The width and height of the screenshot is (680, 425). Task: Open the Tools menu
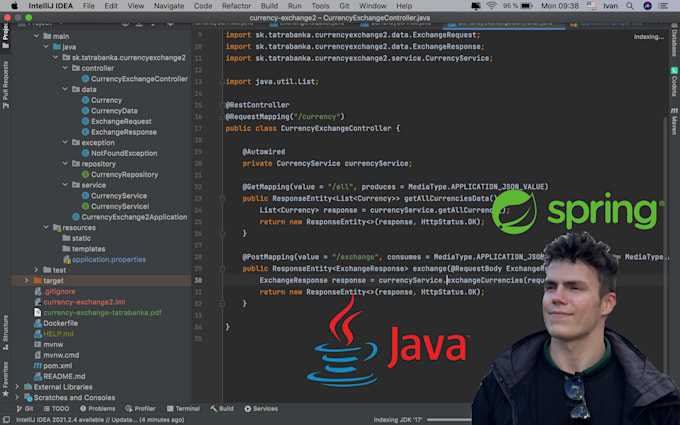click(x=320, y=6)
